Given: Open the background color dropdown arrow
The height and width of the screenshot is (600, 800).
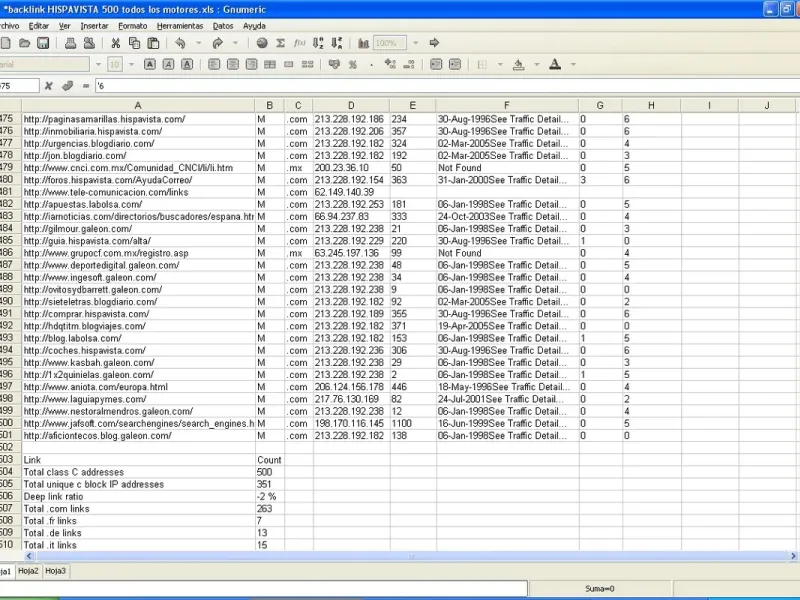Looking at the screenshot, I should coord(537,64).
